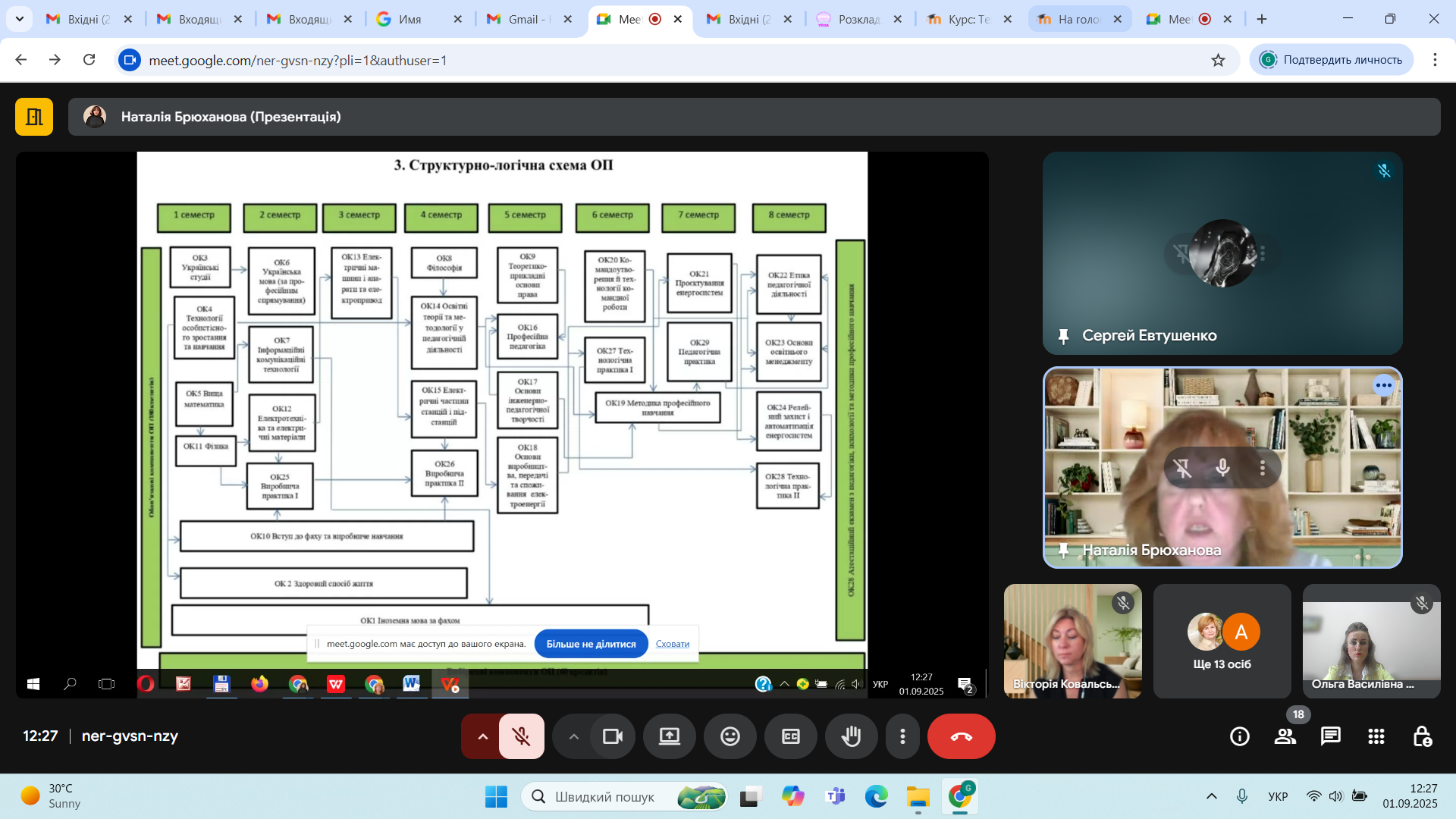Show the participants people panel
The width and height of the screenshot is (1456, 819).
coord(1285,736)
